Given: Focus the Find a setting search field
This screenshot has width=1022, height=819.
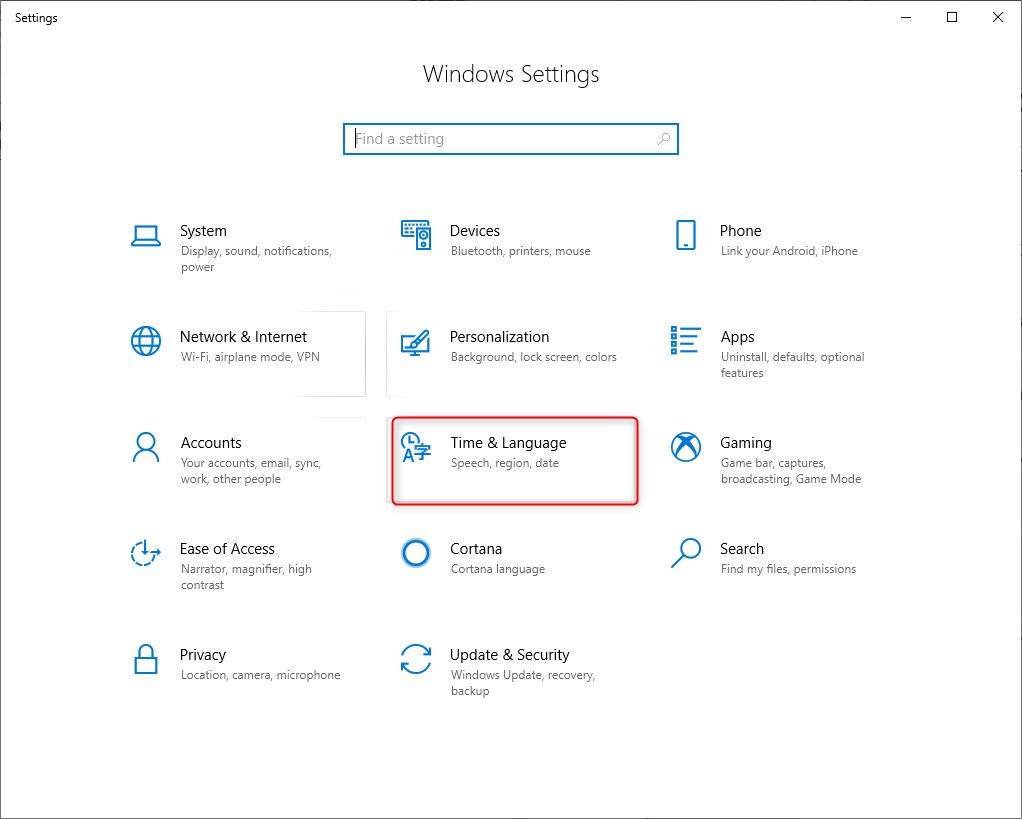Looking at the screenshot, I should pos(511,139).
